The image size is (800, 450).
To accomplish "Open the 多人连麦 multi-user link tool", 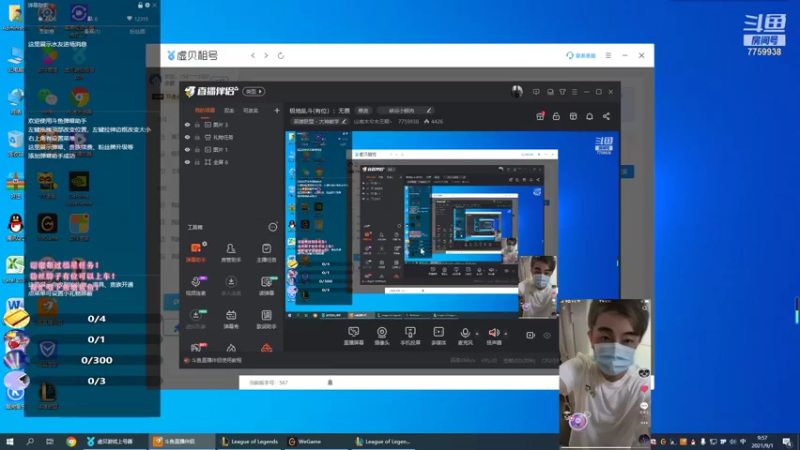I will [231, 286].
